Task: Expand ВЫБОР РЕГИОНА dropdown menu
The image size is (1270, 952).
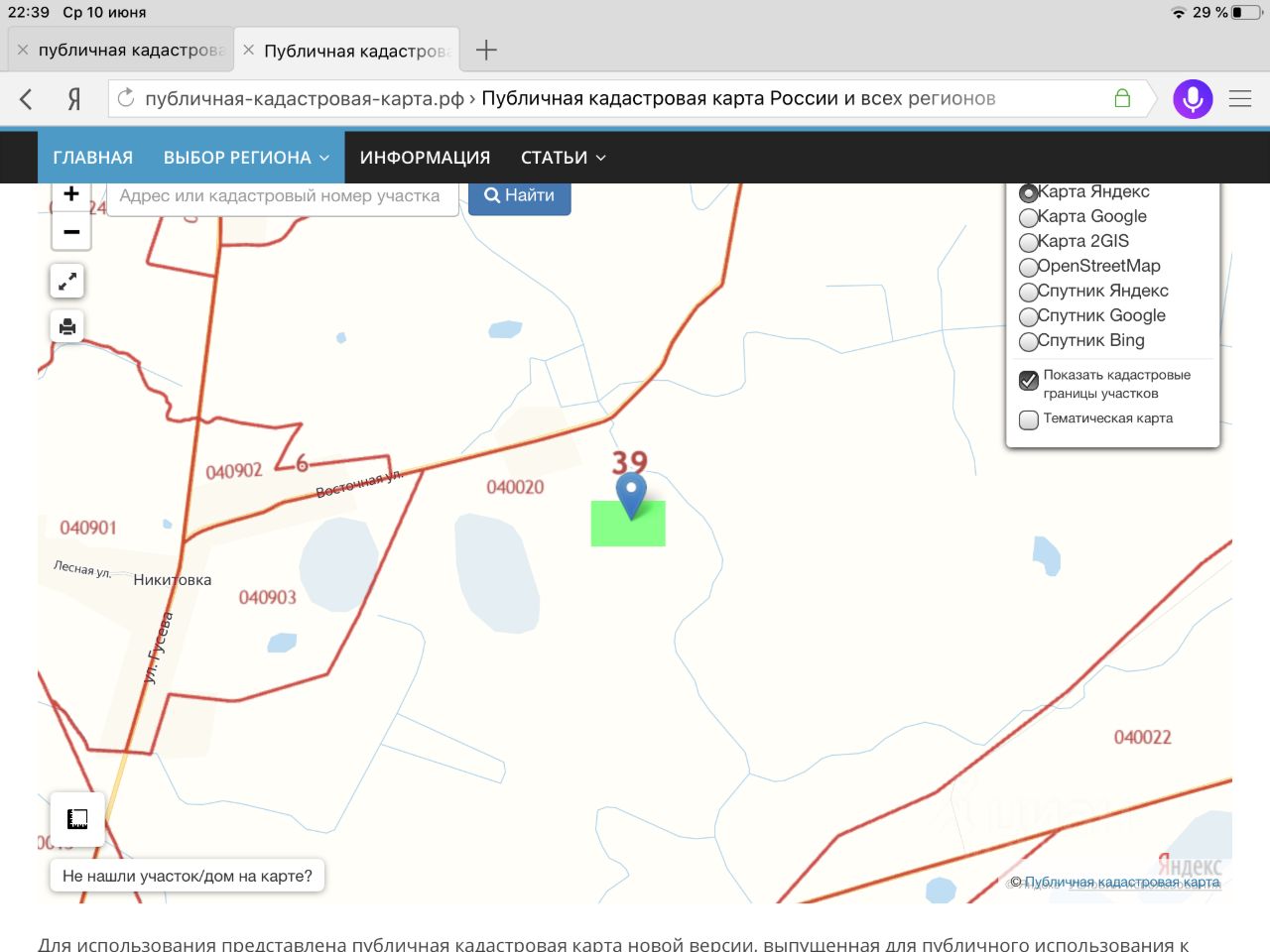Action: click(x=246, y=158)
